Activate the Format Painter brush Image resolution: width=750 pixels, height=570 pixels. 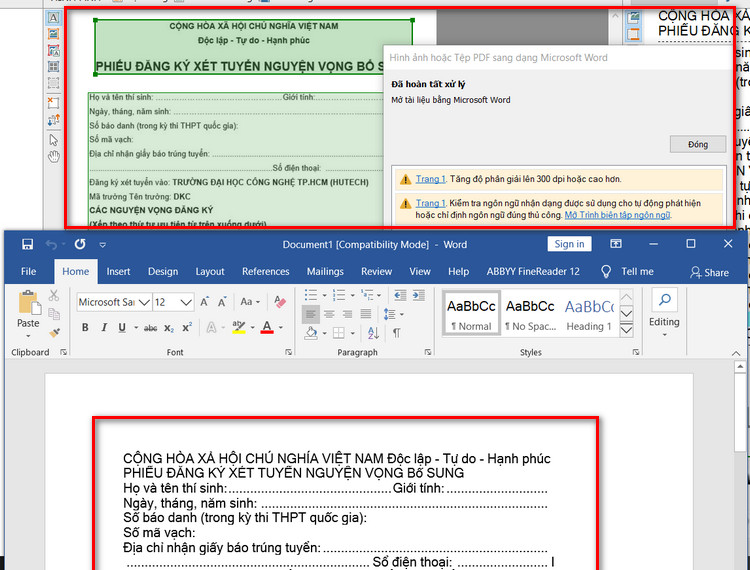(54, 332)
